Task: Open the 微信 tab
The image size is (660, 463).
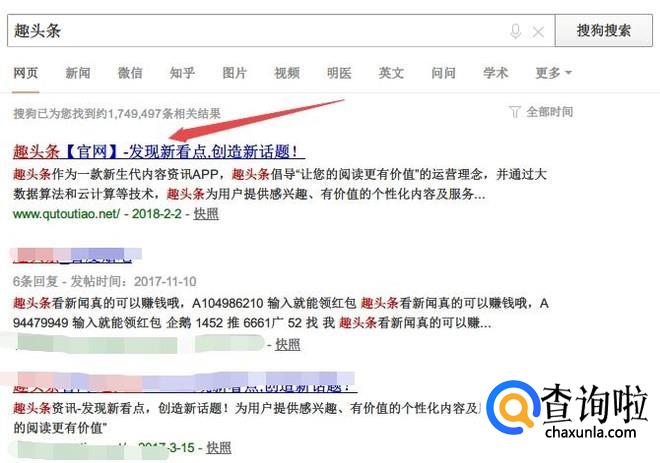Action: pos(130,73)
